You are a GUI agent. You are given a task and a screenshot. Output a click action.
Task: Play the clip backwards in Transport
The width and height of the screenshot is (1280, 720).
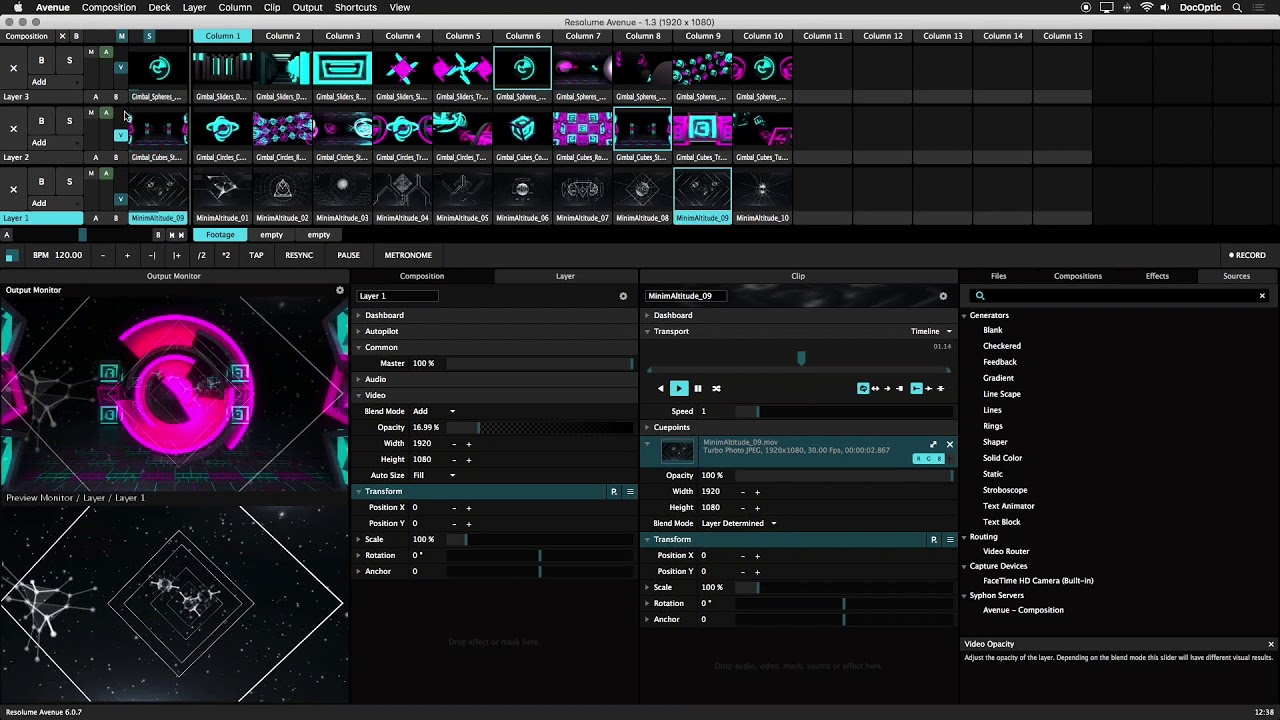coord(660,388)
